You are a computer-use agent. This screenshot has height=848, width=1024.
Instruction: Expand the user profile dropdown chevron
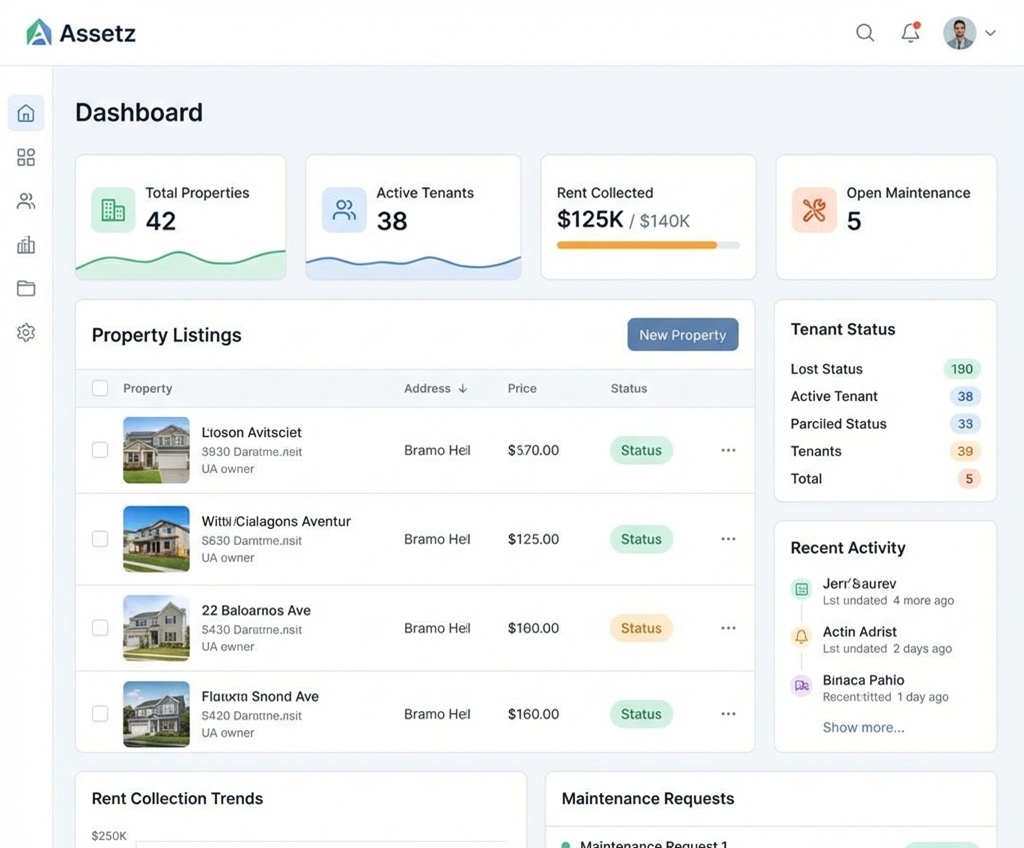coord(990,33)
